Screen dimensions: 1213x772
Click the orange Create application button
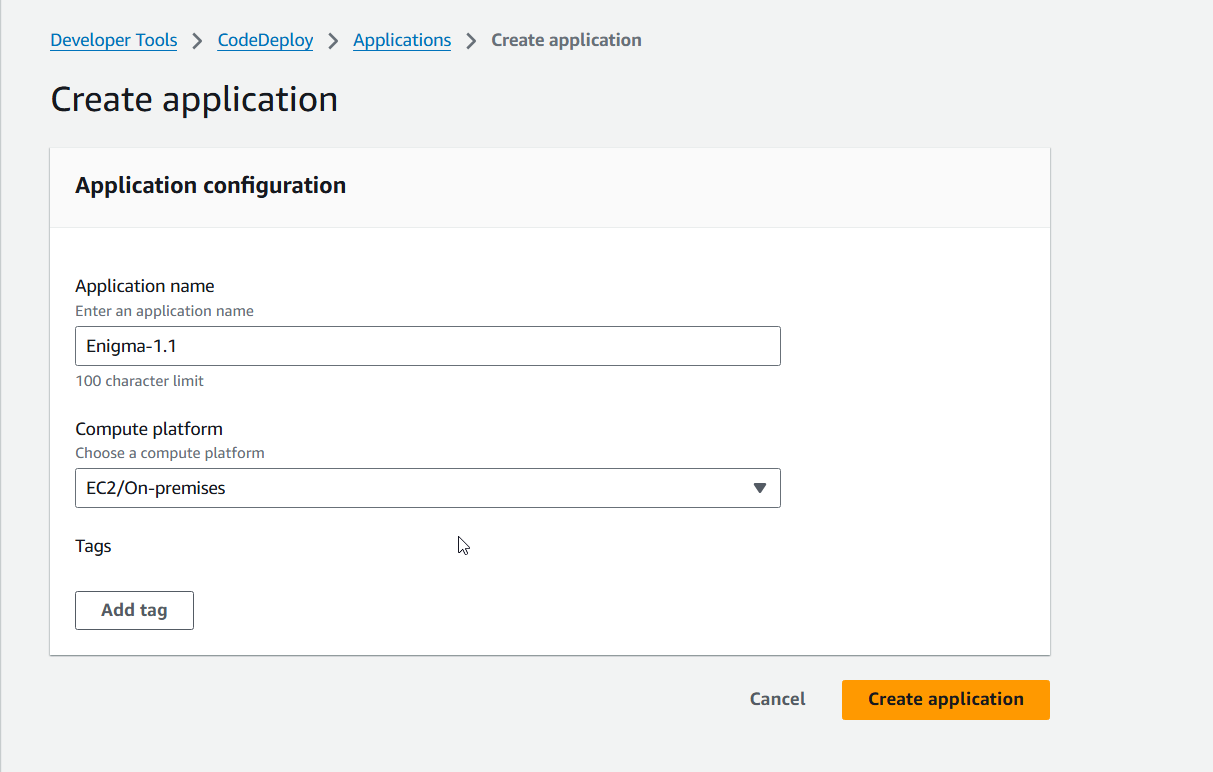click(946, 699)
